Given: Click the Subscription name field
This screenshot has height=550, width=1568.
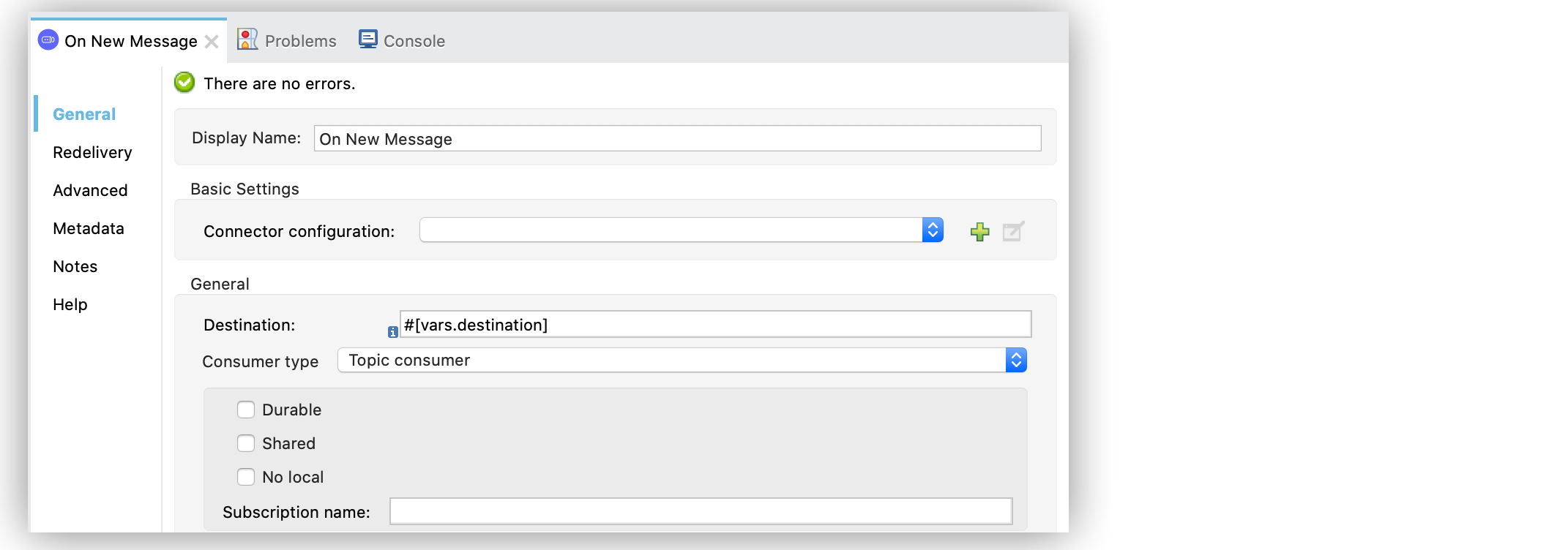Looking at the screenshot, I should (x=701, y=512).
